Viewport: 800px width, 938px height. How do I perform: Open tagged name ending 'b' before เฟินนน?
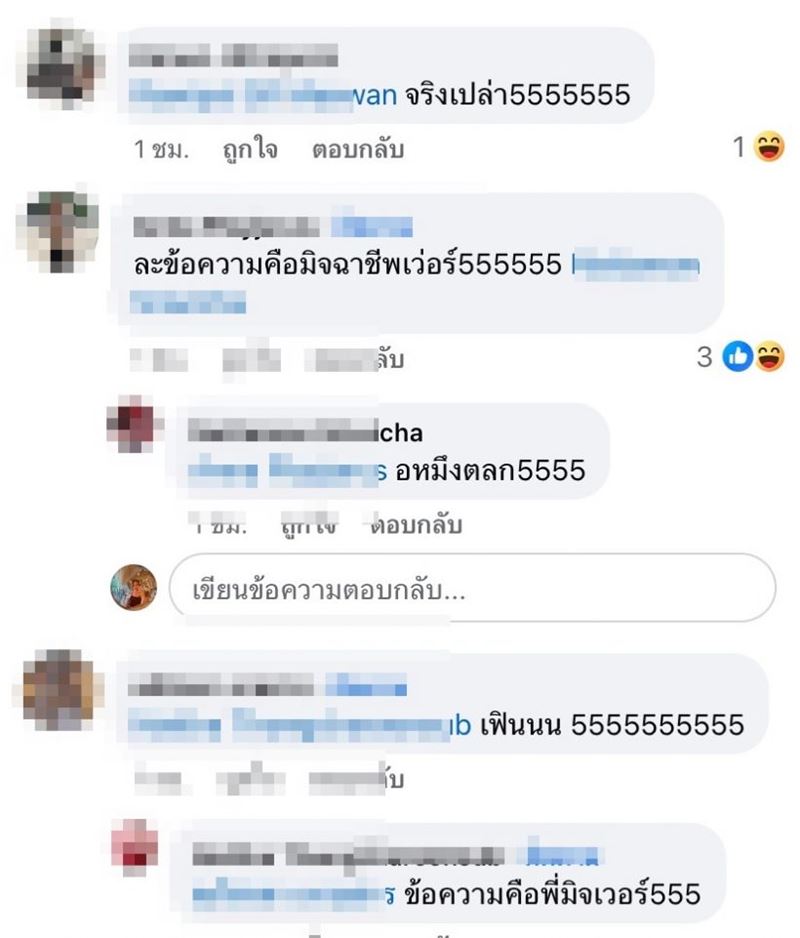pyautogui.click(x=299, y=724)
